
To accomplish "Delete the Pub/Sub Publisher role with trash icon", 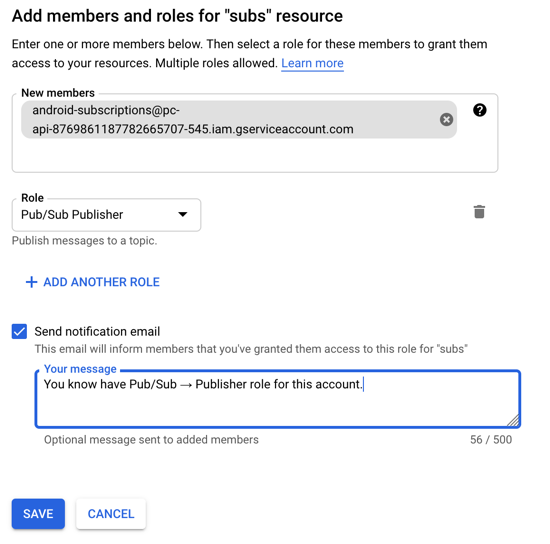I will (x=479, y=212).
